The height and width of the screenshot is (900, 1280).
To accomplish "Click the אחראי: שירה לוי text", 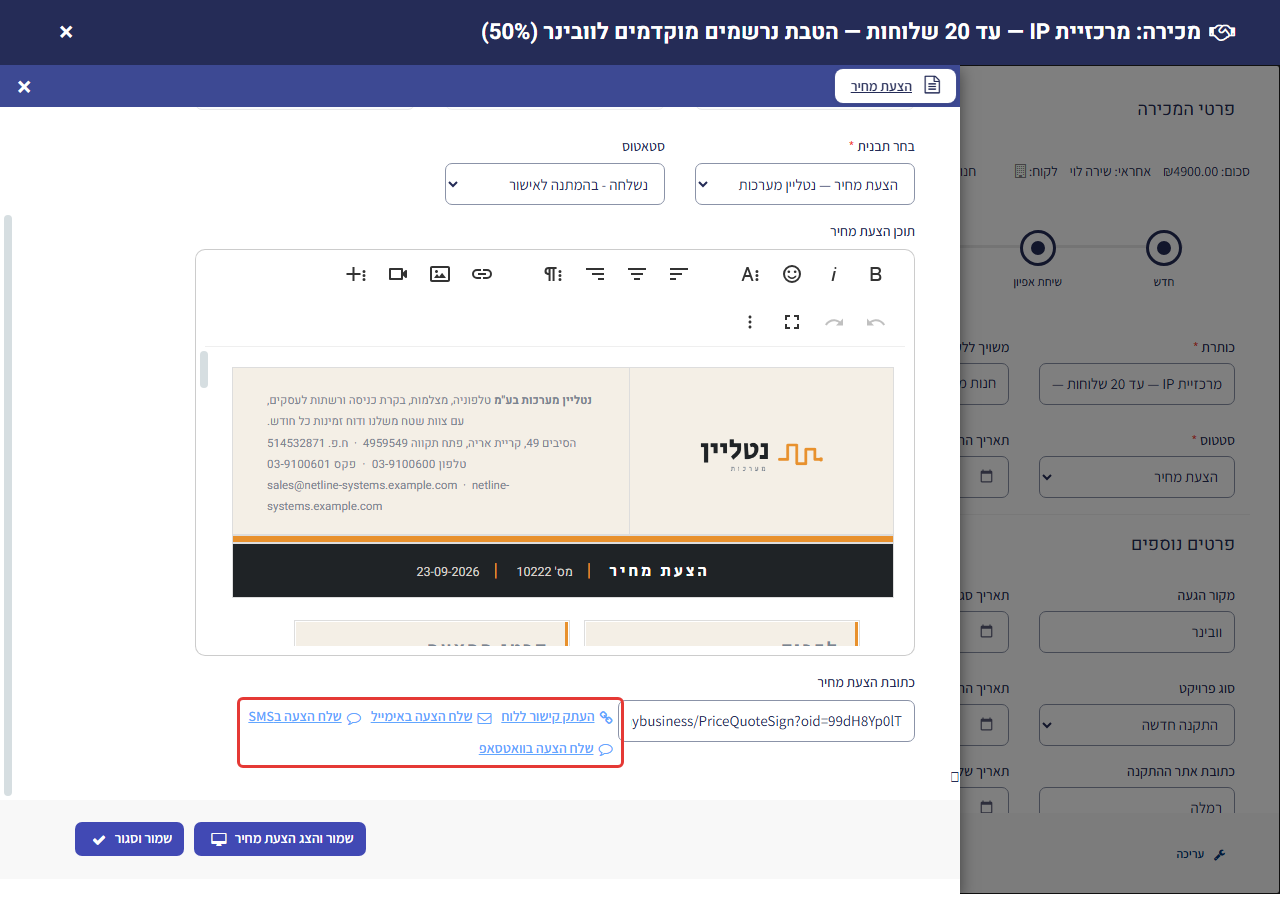I will (1110, 171).
